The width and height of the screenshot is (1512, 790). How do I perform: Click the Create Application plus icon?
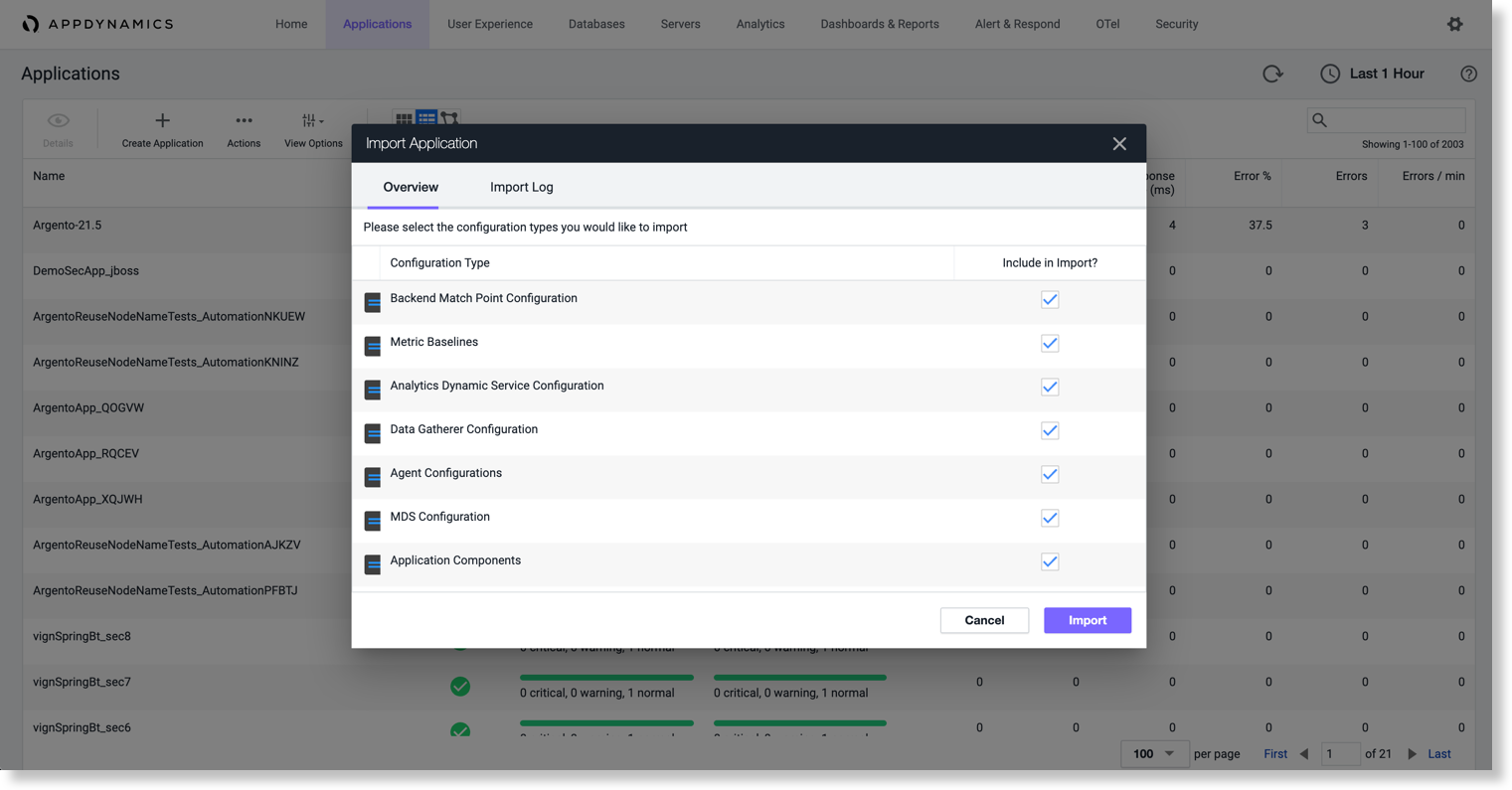coord(162,120)
